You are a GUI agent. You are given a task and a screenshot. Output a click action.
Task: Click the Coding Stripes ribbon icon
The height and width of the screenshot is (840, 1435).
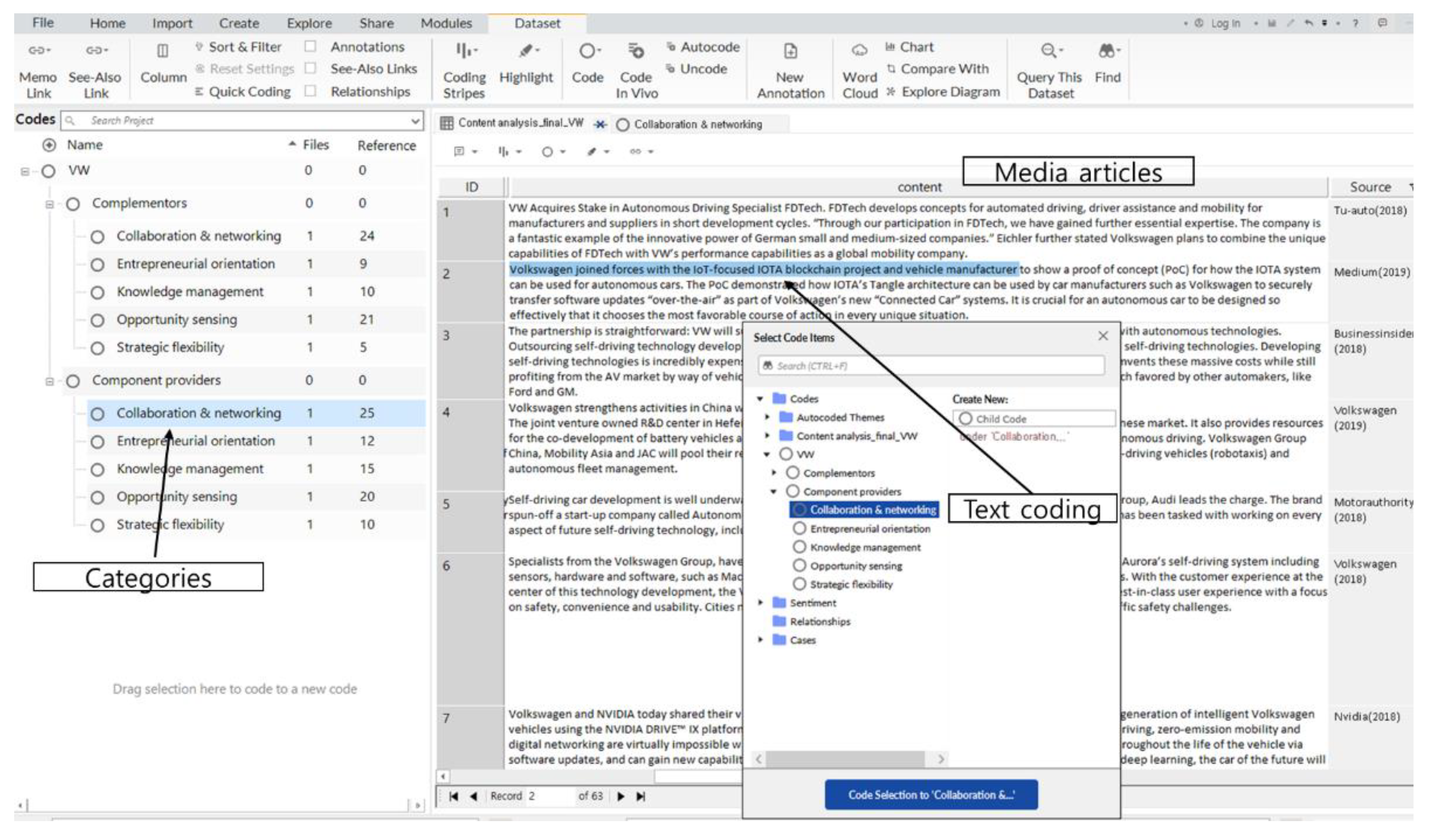pos(465,51)
